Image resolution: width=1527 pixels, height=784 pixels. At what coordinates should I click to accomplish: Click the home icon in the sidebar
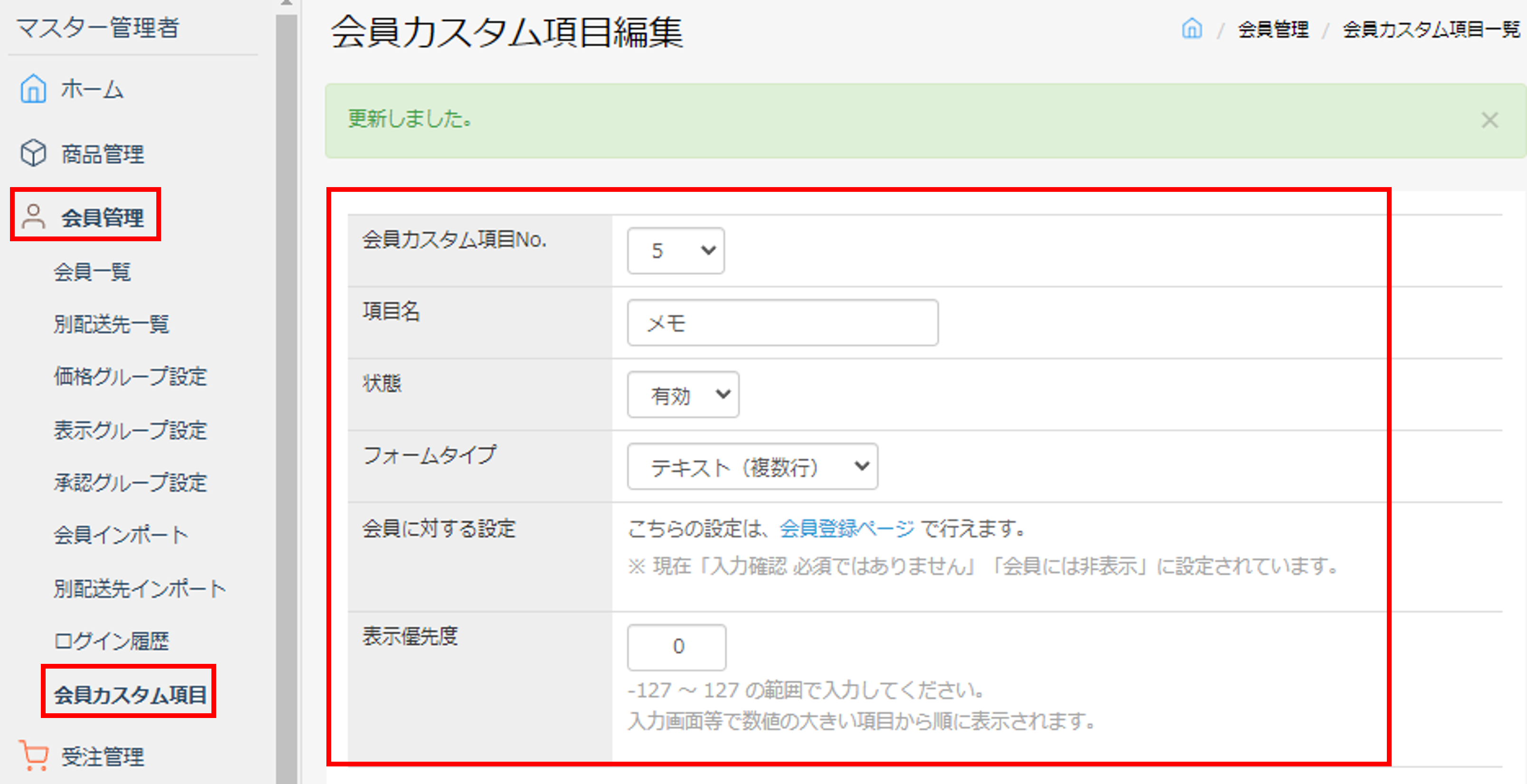(33, 89)
